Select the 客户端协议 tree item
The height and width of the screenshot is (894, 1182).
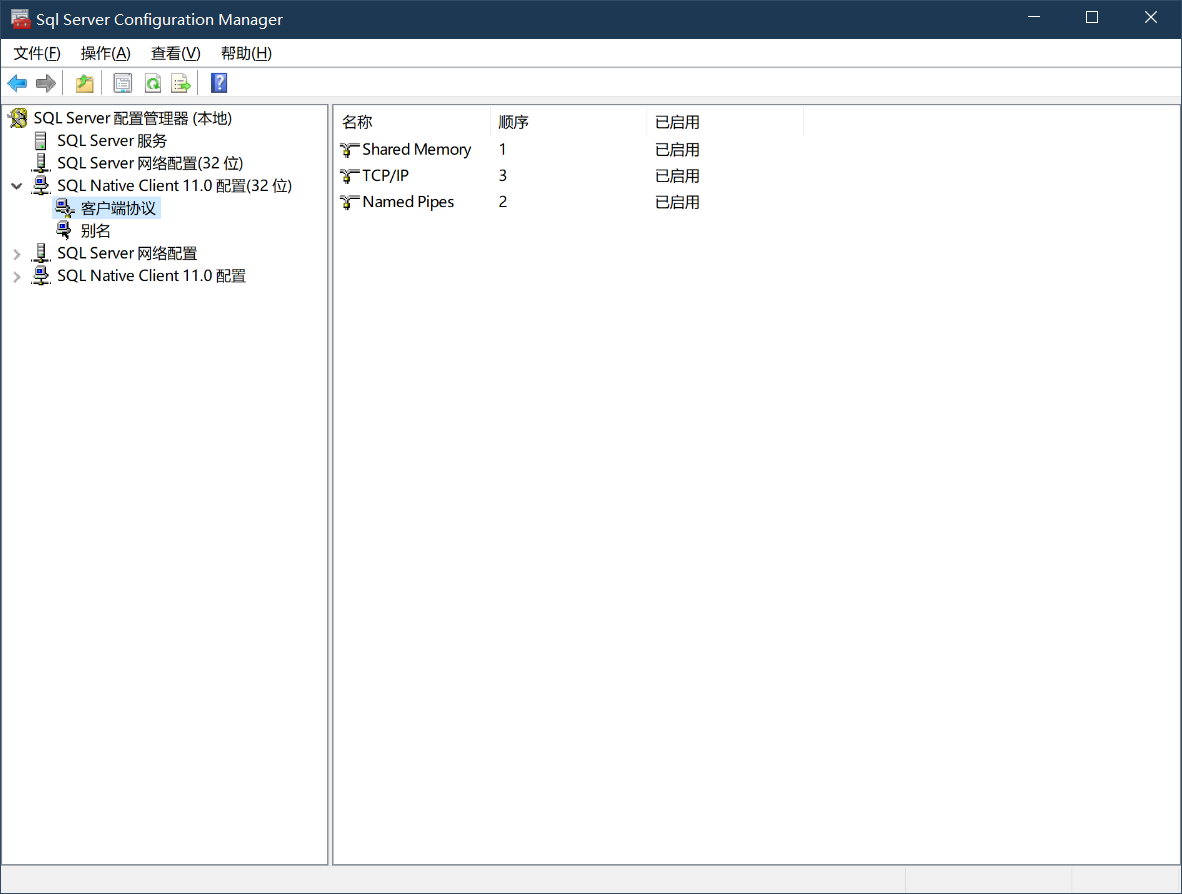[x=118, y=208]
